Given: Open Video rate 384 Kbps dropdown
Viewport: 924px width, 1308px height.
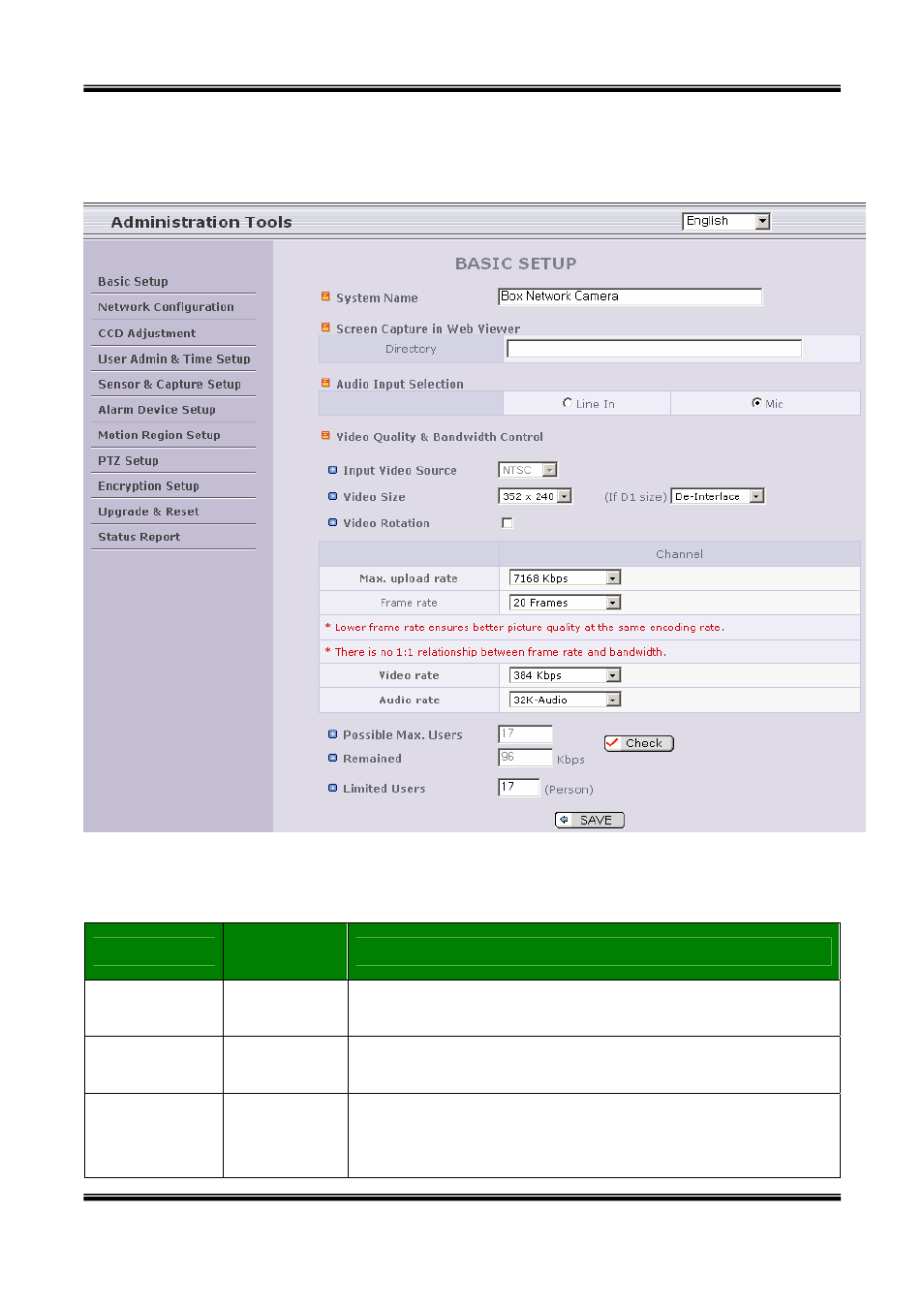Looking at the screenshot, I should tap(565, 675).
